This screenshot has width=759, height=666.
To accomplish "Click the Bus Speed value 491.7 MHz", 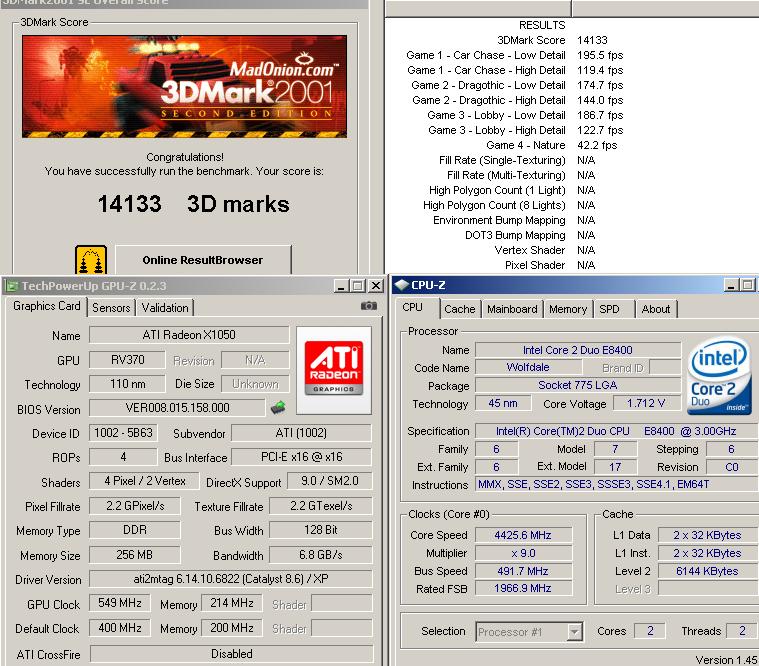I will point(523,571).
